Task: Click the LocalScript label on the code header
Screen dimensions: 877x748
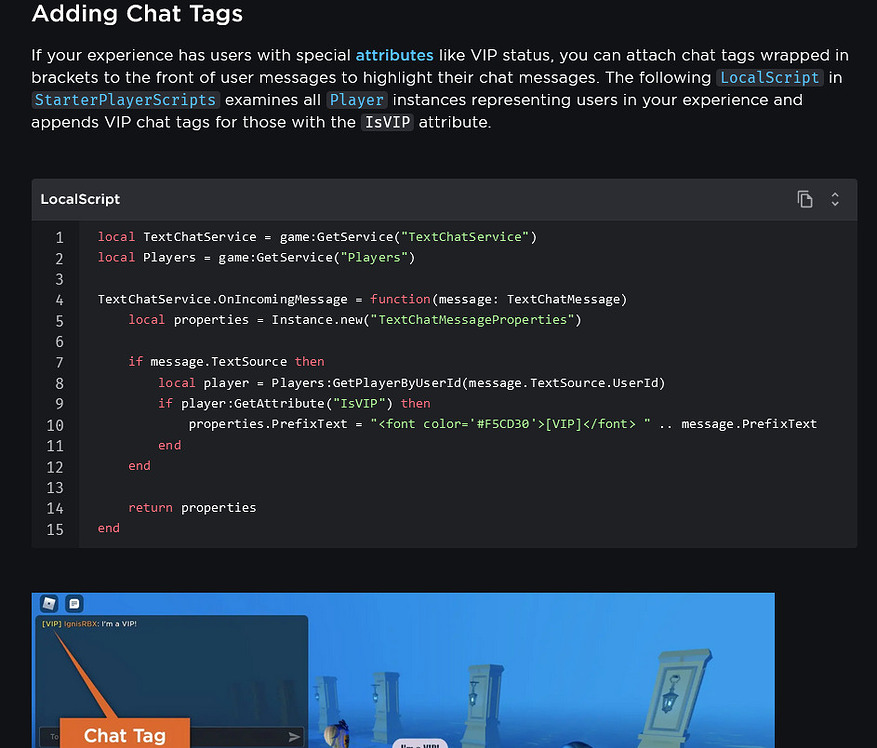Action: tap(79, 199)
